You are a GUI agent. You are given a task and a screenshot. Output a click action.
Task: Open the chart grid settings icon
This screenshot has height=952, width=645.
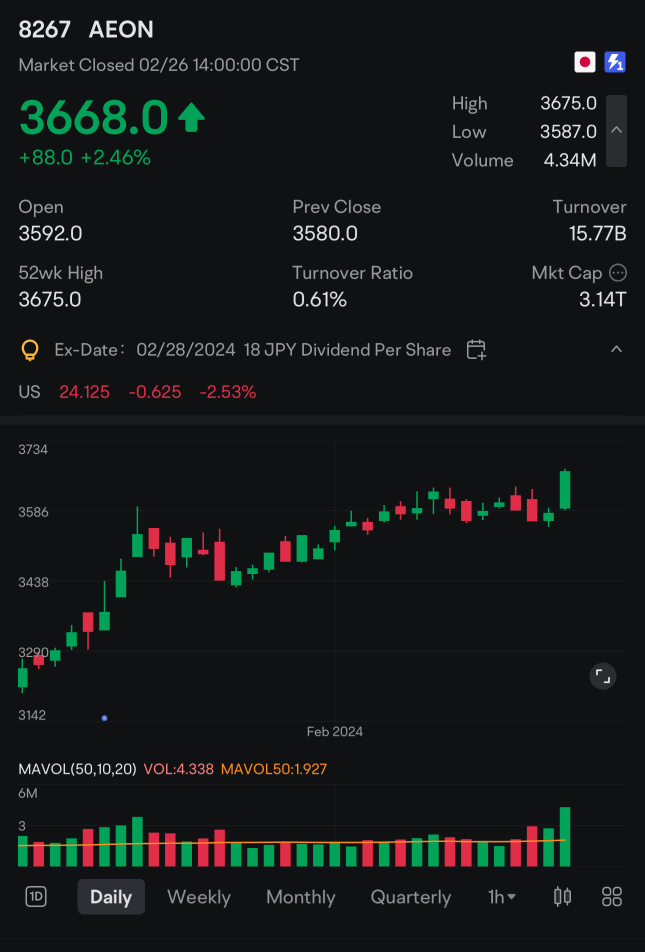612,896
